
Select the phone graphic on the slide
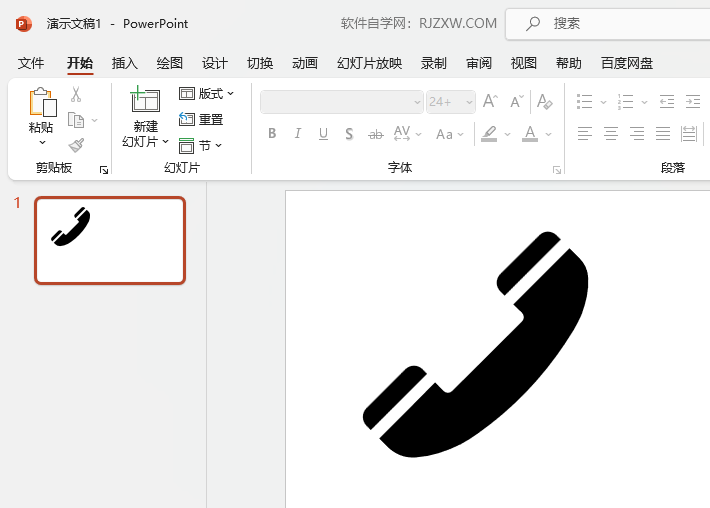pos(475,345)
